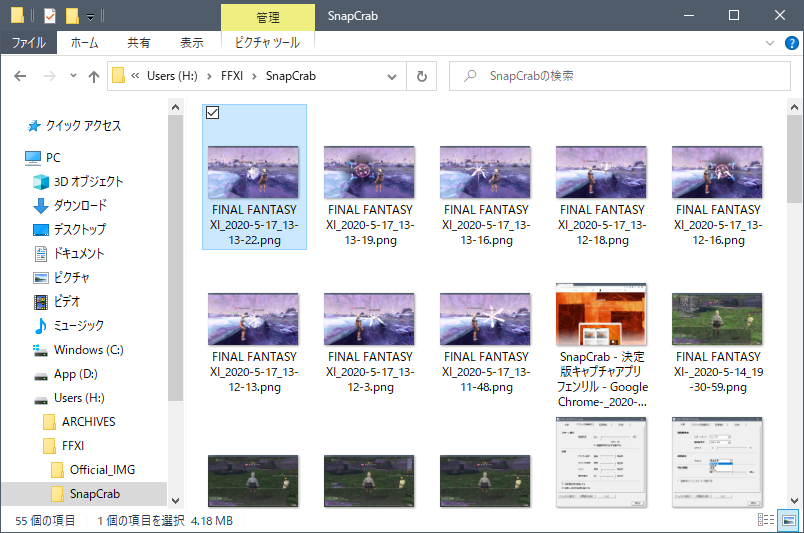Open the ピクチャ ツール ribbon tab
Viewport: 804px width, 533px height.
pyautogui.click(x=267, y=43)
